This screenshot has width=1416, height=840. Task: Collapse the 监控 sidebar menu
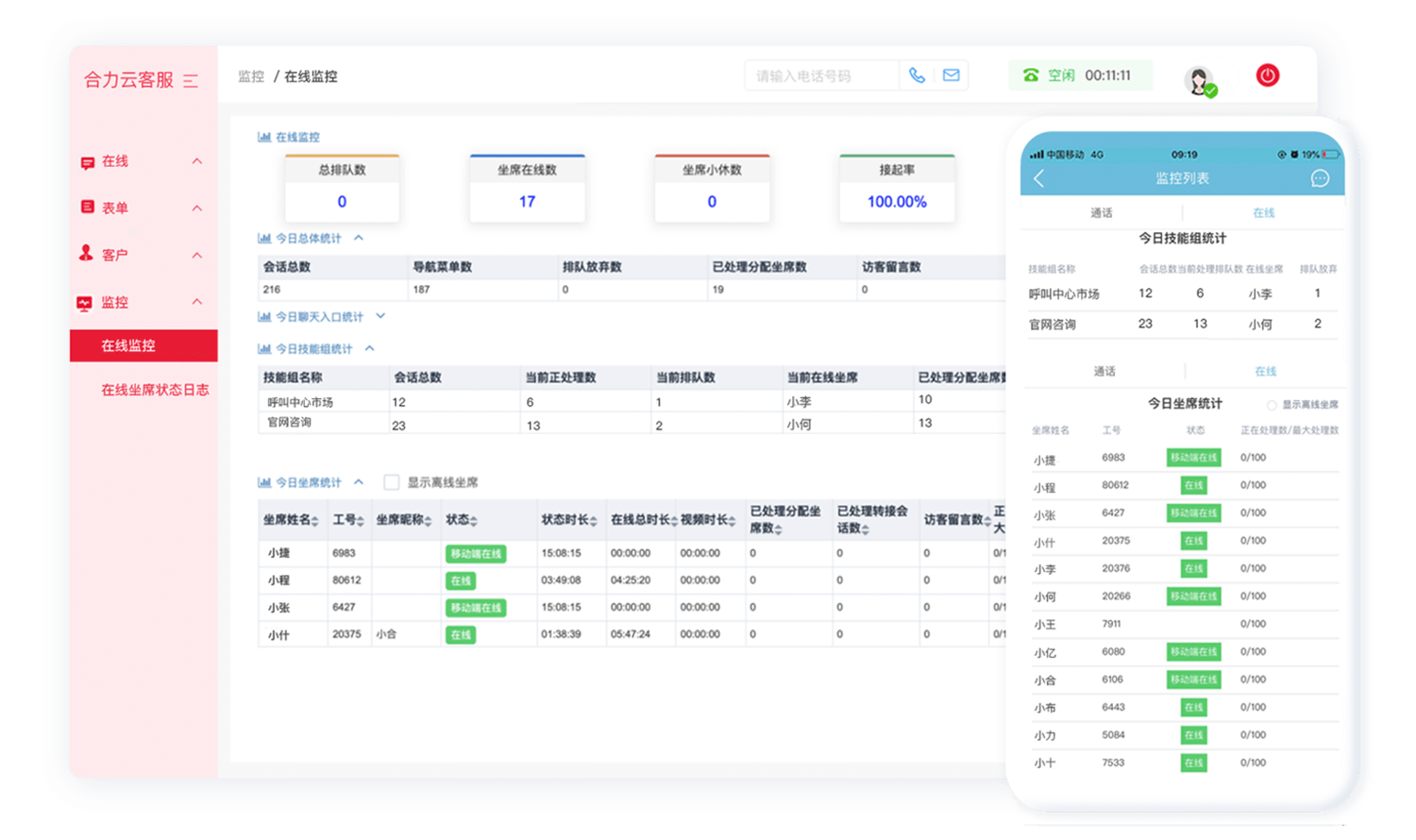click(x=197, y=302)
